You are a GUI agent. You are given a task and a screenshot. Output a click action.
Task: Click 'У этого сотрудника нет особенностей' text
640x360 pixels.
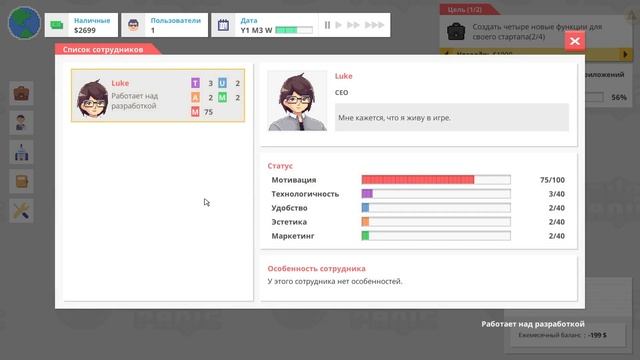(335, 281)
